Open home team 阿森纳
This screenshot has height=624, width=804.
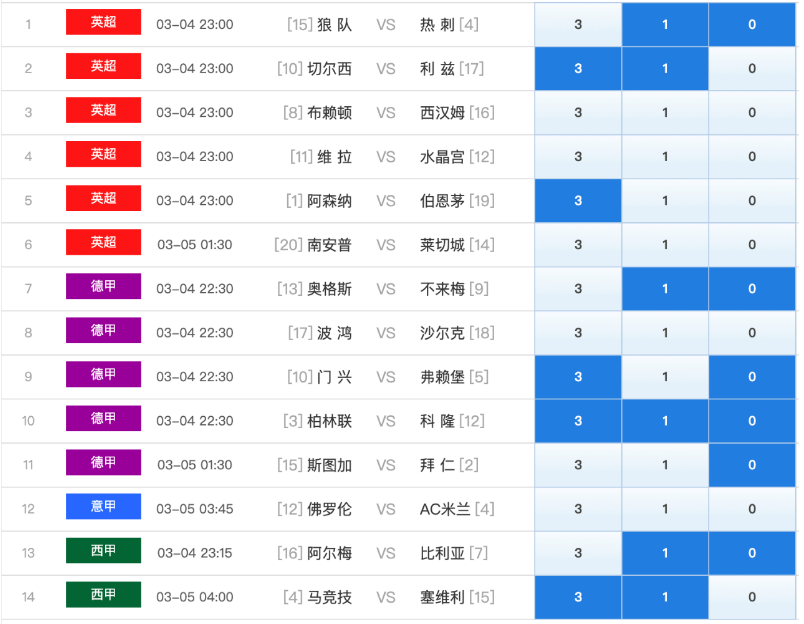pyautogui.click(x=330, y=201)
